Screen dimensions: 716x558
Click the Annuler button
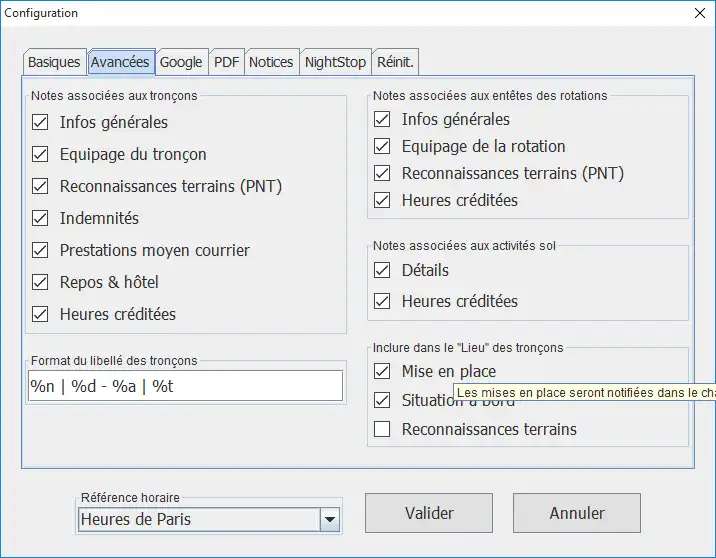point(576,513)
